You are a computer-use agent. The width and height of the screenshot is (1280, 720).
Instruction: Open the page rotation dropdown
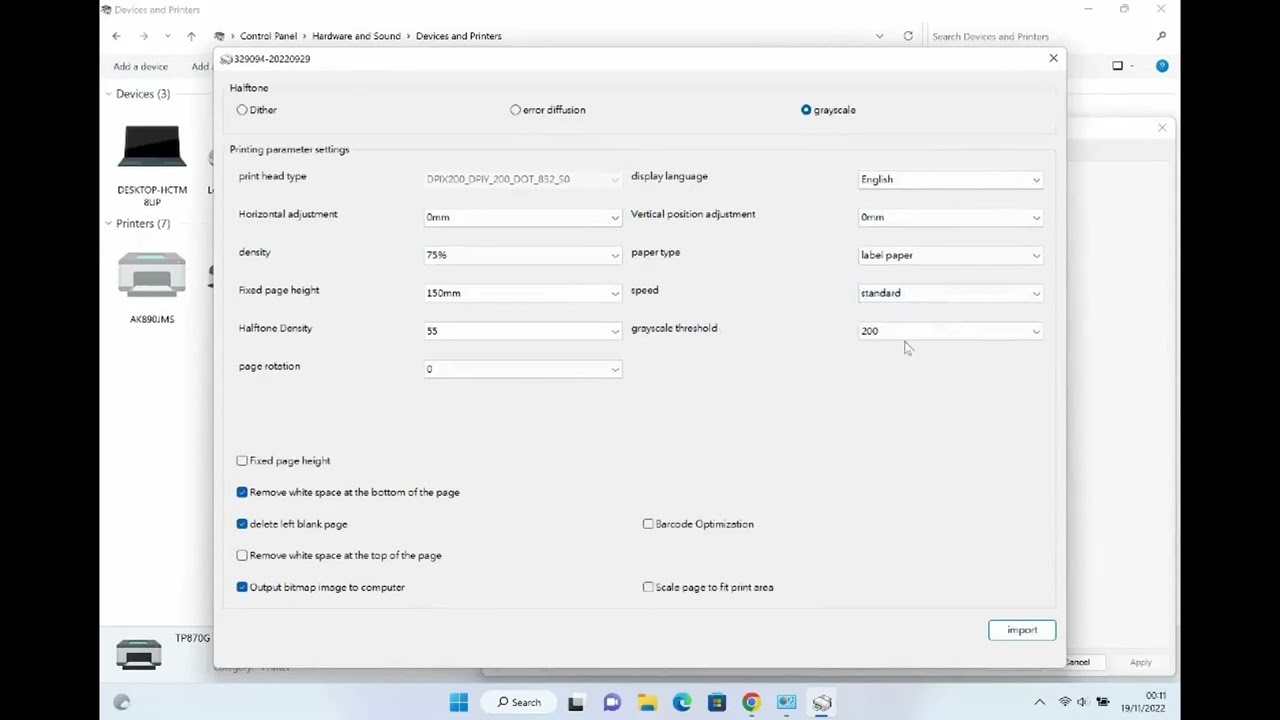pyautogui.click(x=523, y=369)
